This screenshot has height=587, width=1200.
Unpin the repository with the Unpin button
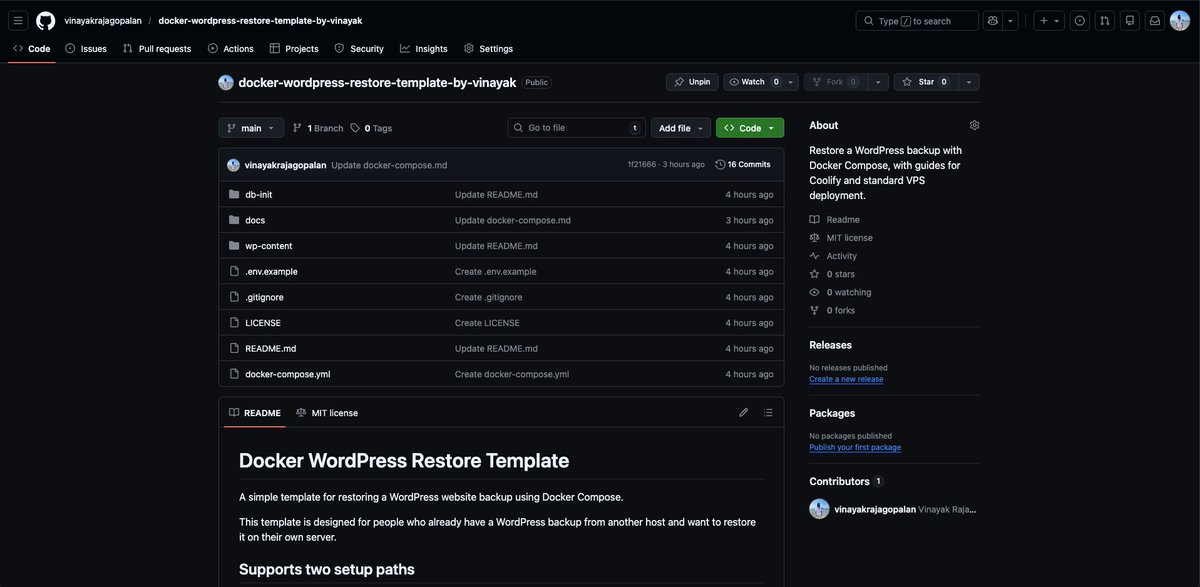point(692,82)
